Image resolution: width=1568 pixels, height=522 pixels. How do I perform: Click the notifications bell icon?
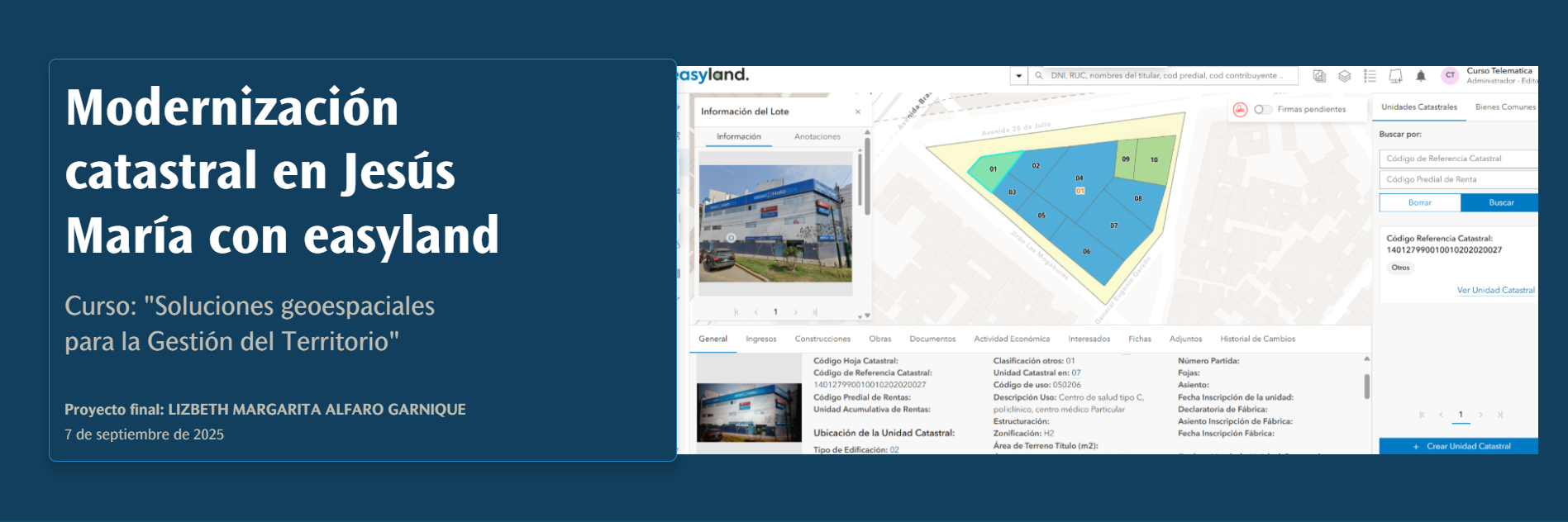click(1421, 76)
